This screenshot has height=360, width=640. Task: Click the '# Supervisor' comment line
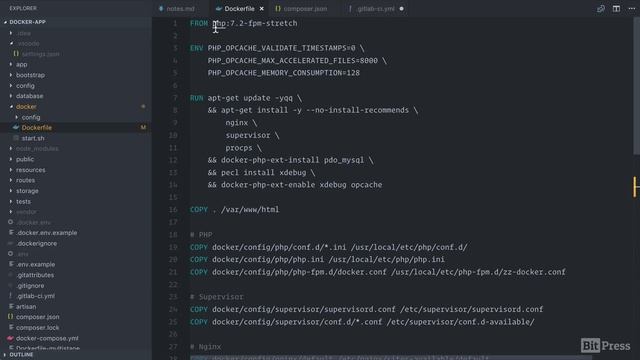click(217, 297)
